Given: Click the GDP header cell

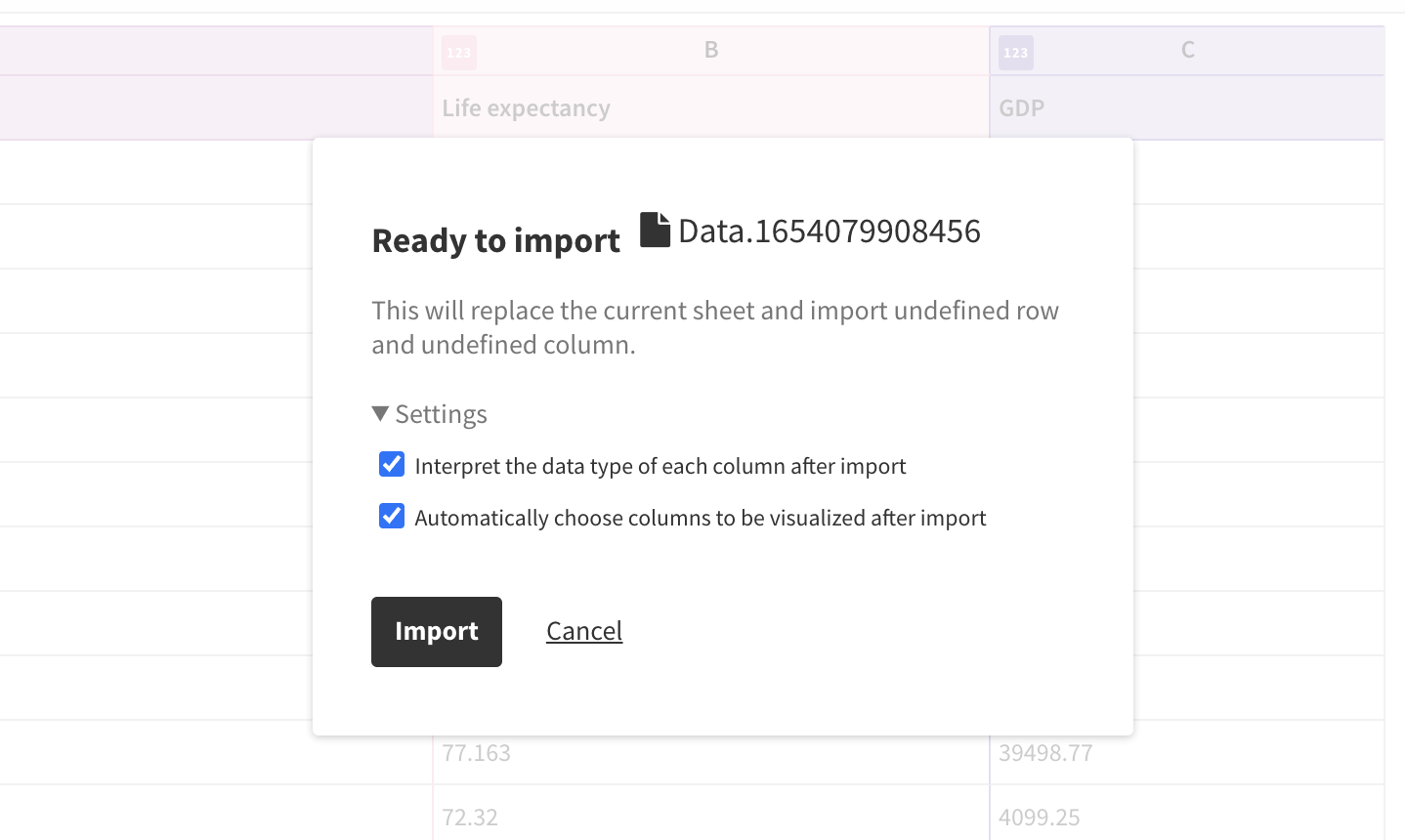Looking at the screenshot, I should (x=1021, y=107).
